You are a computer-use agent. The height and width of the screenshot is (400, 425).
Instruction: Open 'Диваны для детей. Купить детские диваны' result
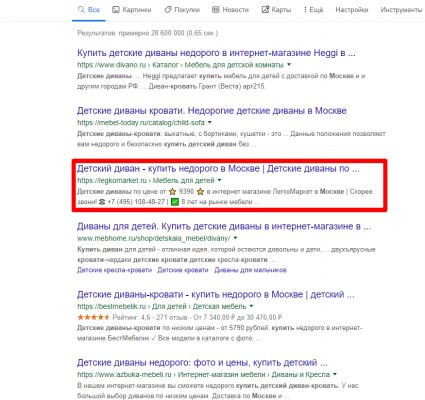point(224,227)
